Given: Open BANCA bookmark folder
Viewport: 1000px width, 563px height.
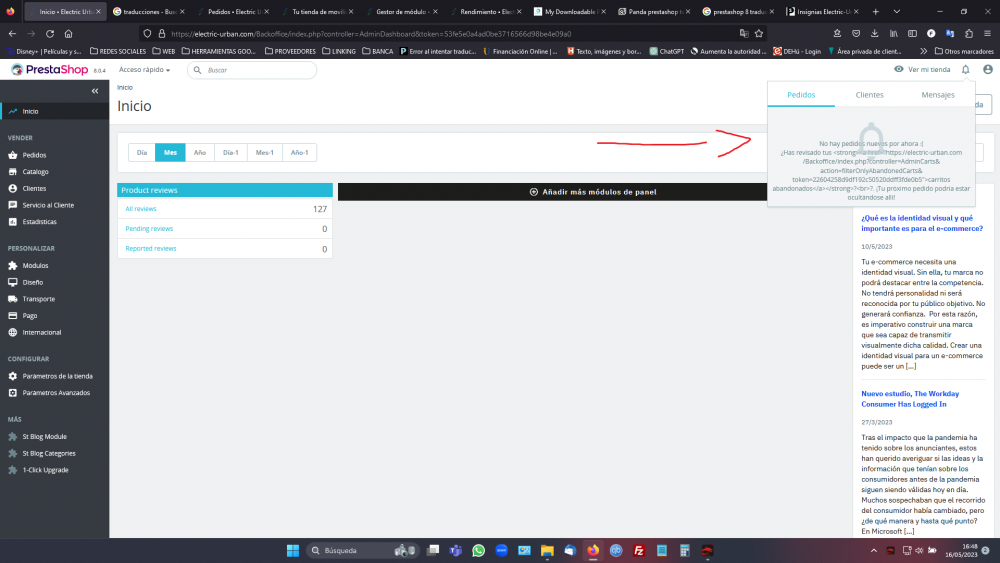Looking at the screenshot, I should [x=378, y=51].
